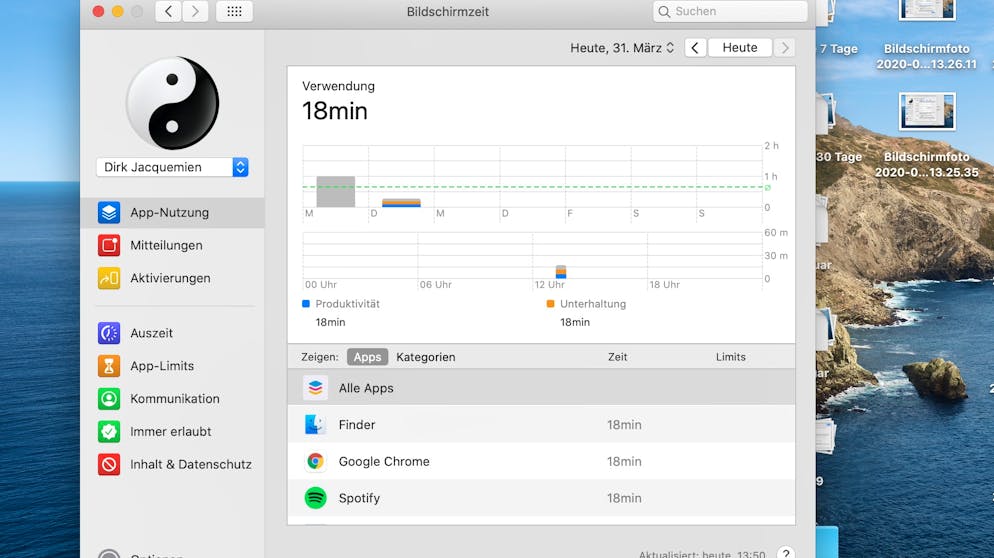The width and height of the screenshot is (994, 558).
Task: Open the Dirk Jacquemien user dropdown
Action: [x=172, y=167]
